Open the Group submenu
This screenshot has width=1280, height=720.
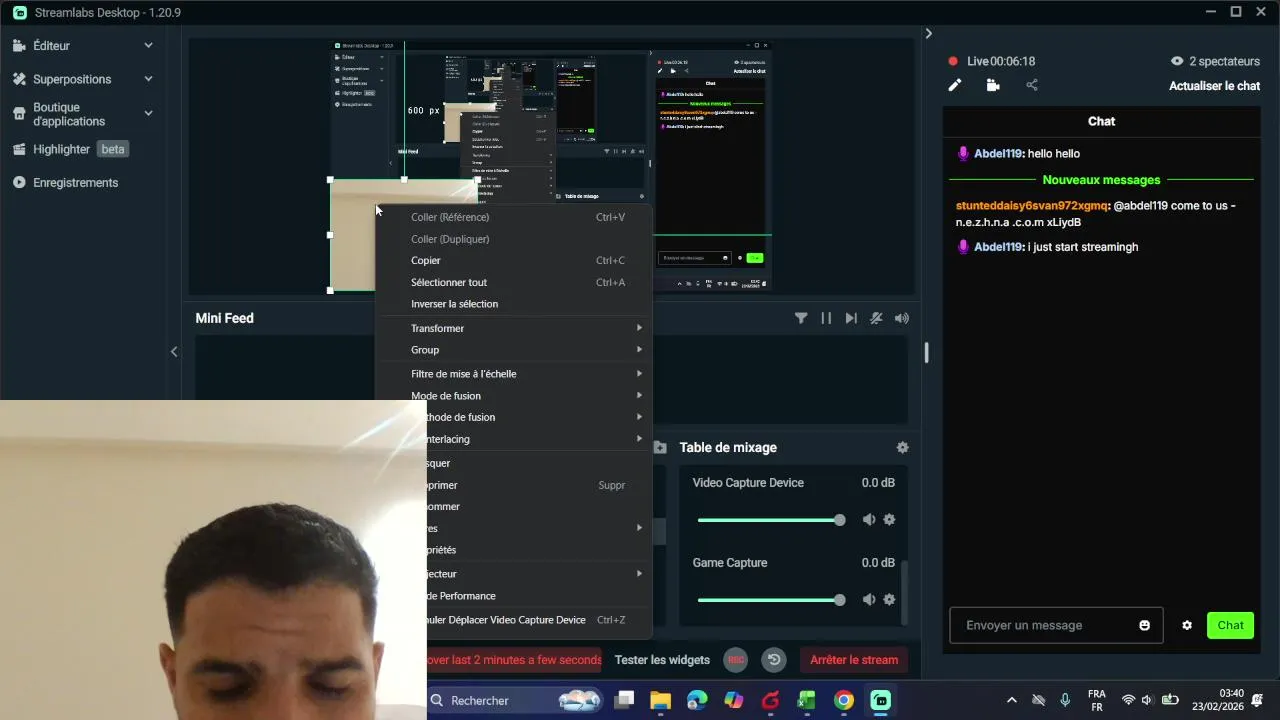513,350
